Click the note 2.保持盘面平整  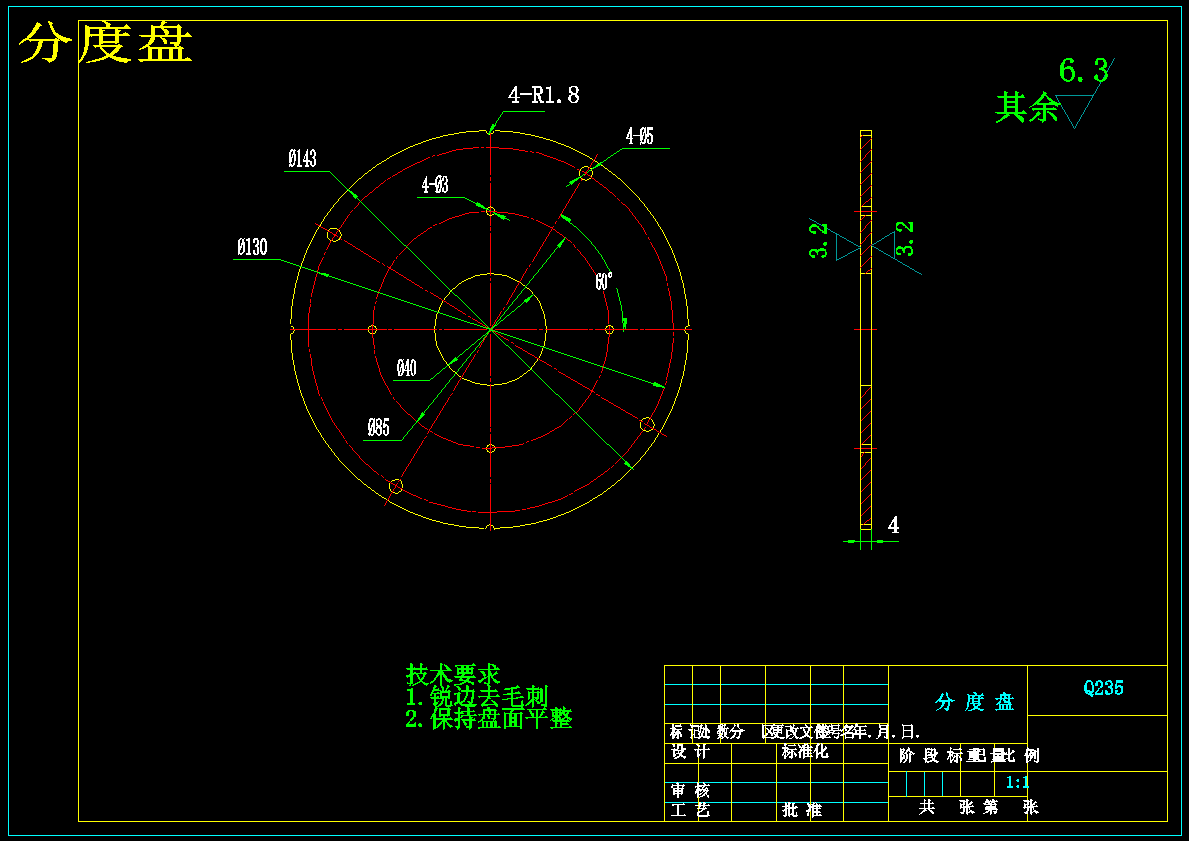tap(488, 718)
